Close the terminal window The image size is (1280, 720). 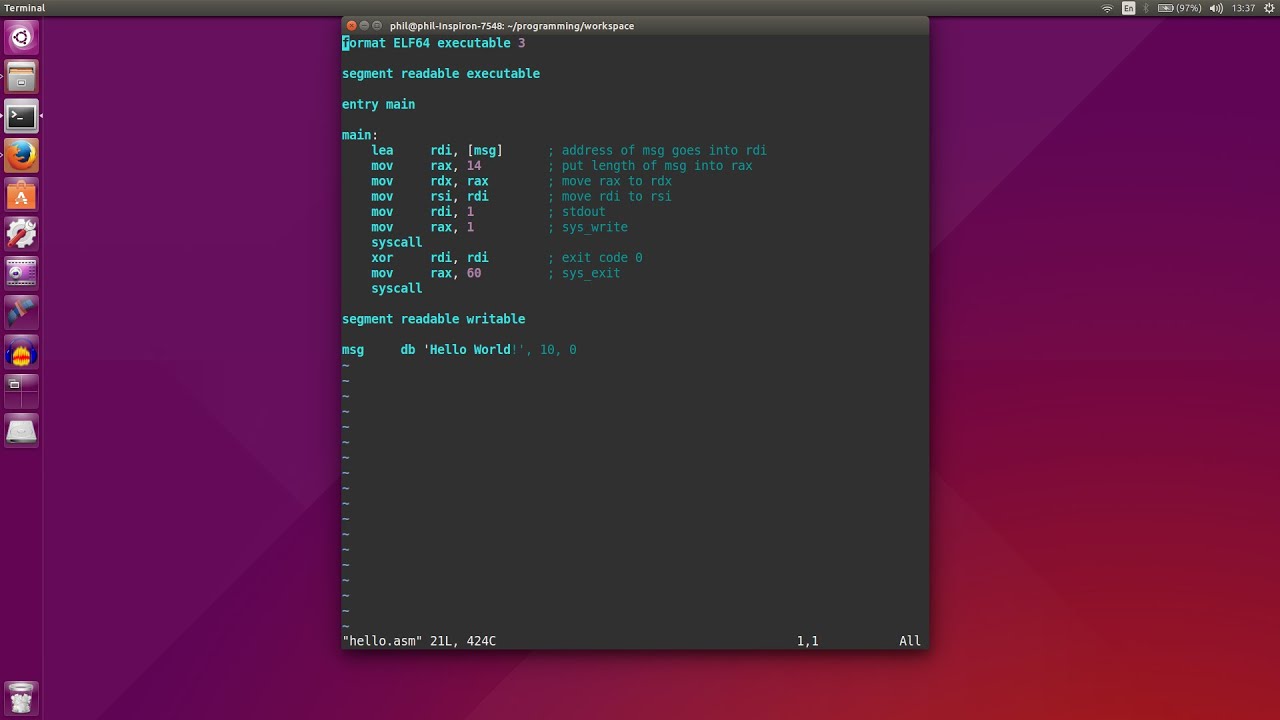351,26
